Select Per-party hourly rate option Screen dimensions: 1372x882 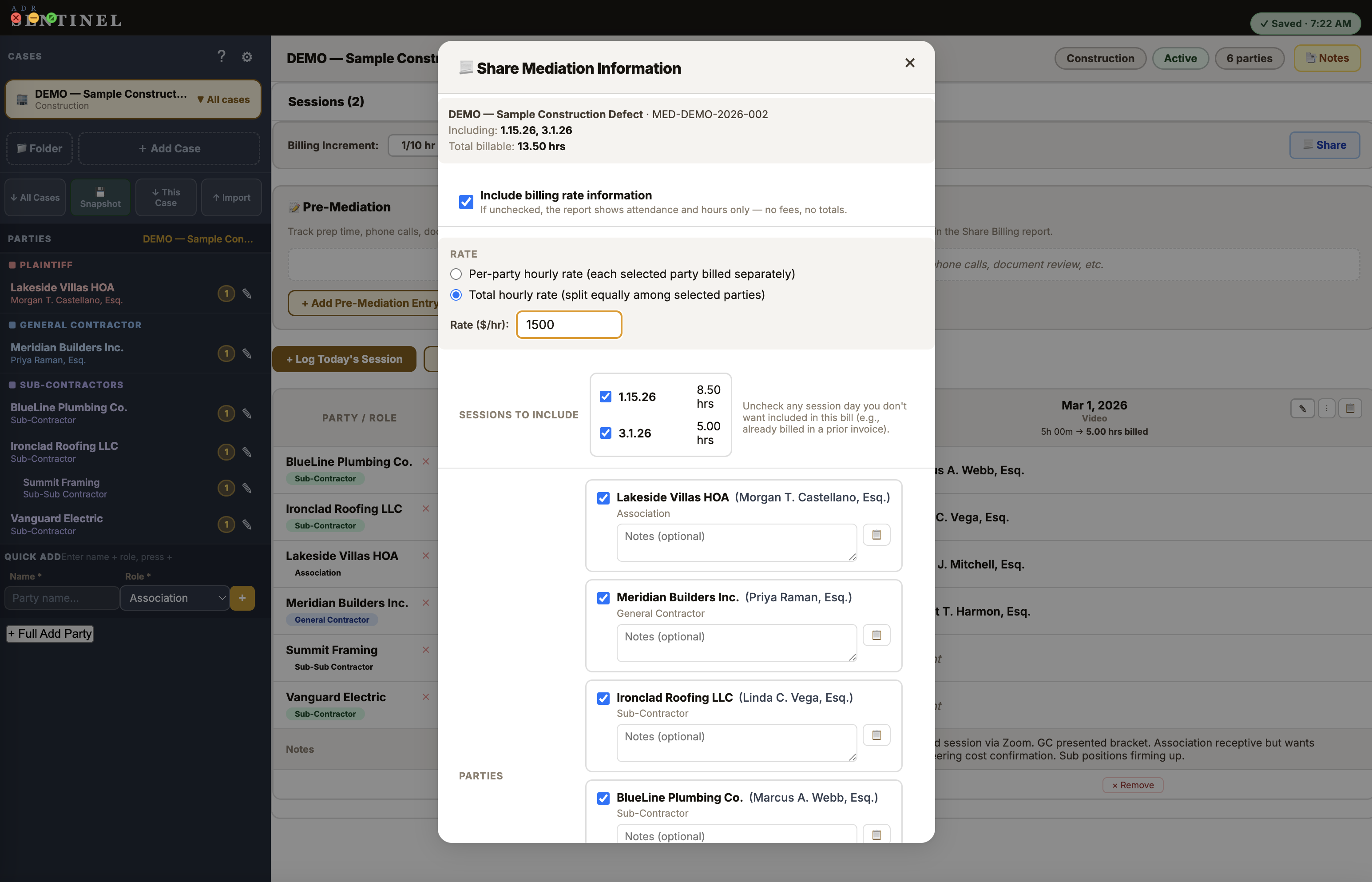point(456,274)
